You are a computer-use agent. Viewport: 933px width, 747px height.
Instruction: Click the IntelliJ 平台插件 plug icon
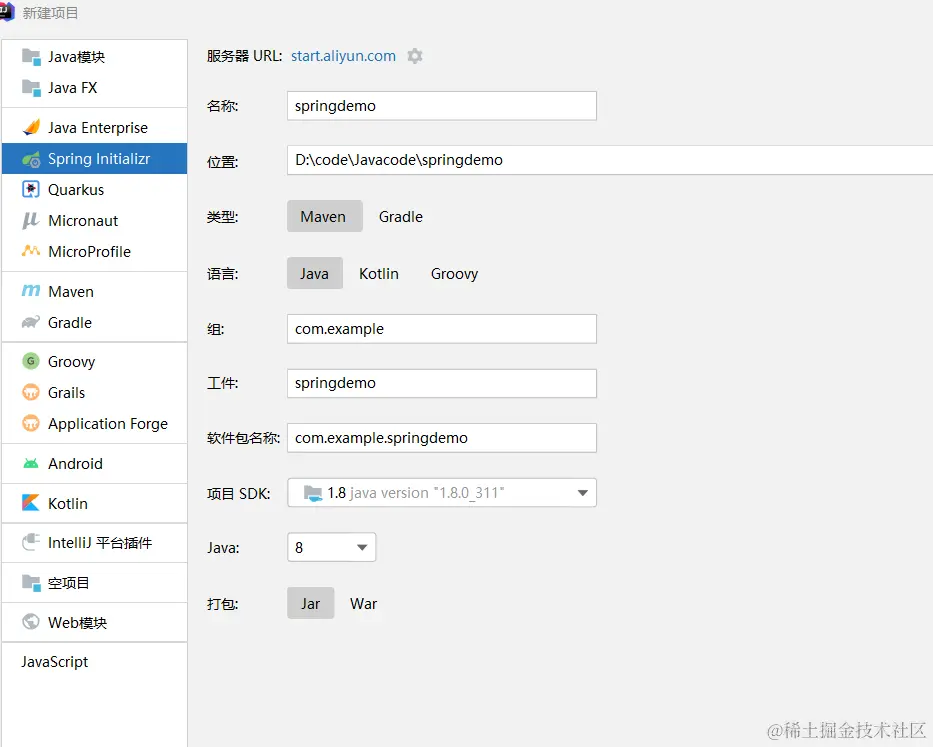[x=31, y=542]
